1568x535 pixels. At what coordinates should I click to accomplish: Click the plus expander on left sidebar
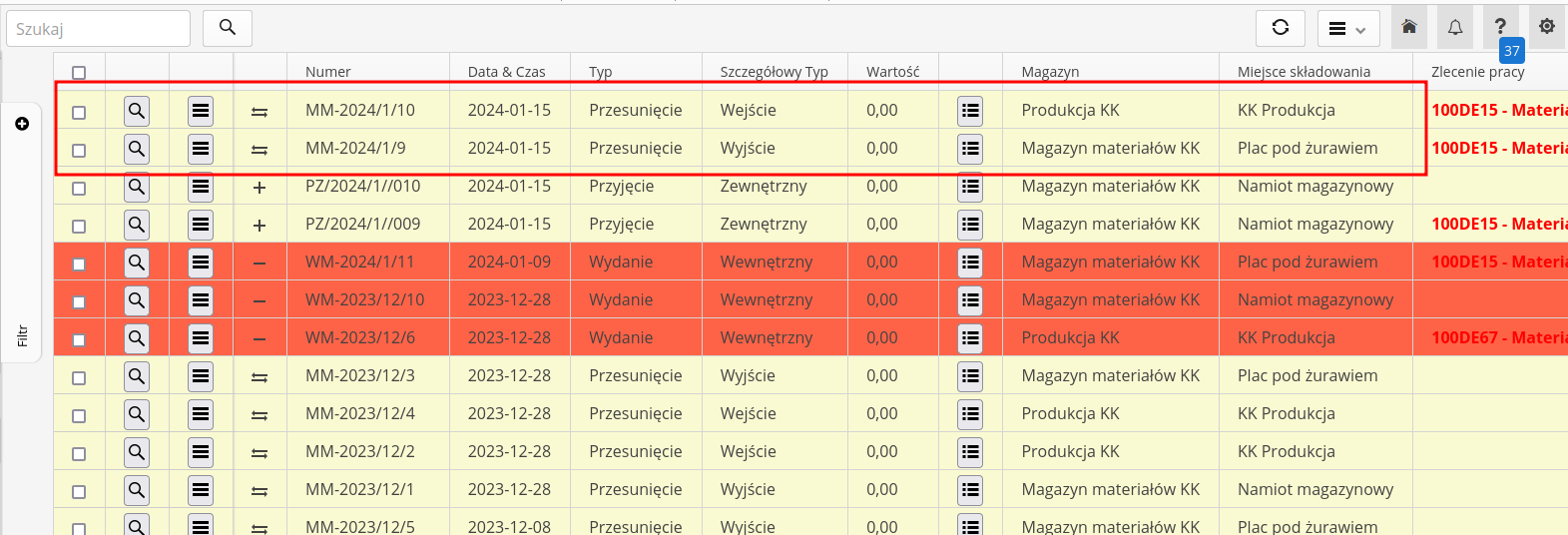[22, 124]
